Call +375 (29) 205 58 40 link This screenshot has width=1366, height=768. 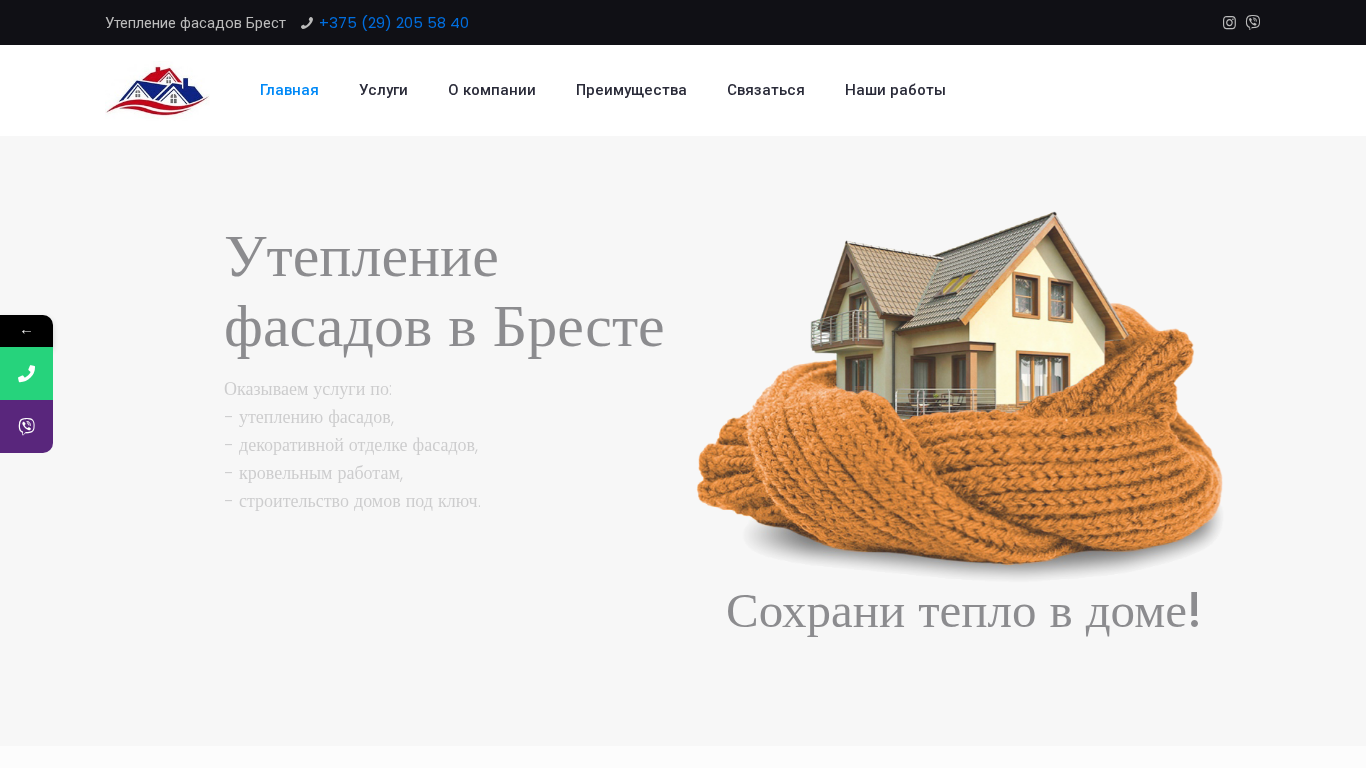tap(394, 23)
